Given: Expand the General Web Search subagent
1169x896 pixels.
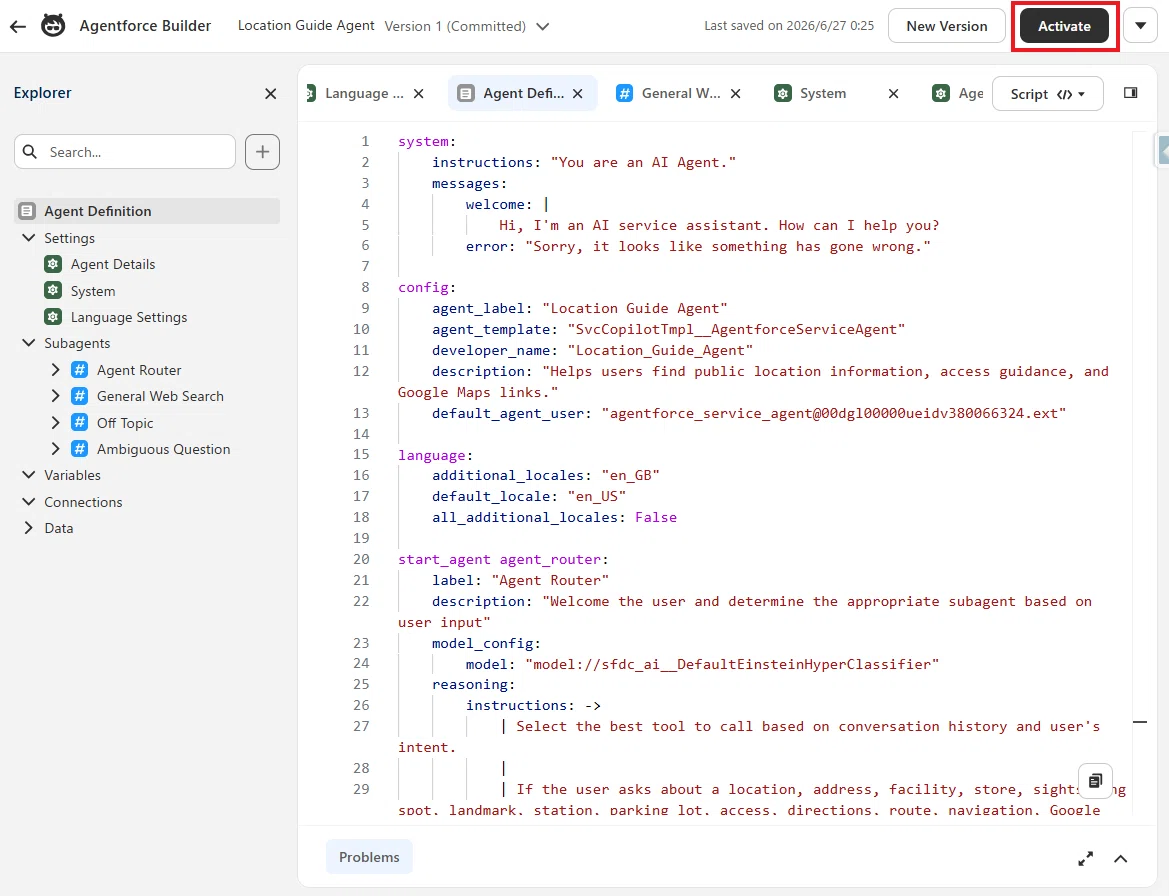Looking at the screenshot, I should [x=55, y=396].
